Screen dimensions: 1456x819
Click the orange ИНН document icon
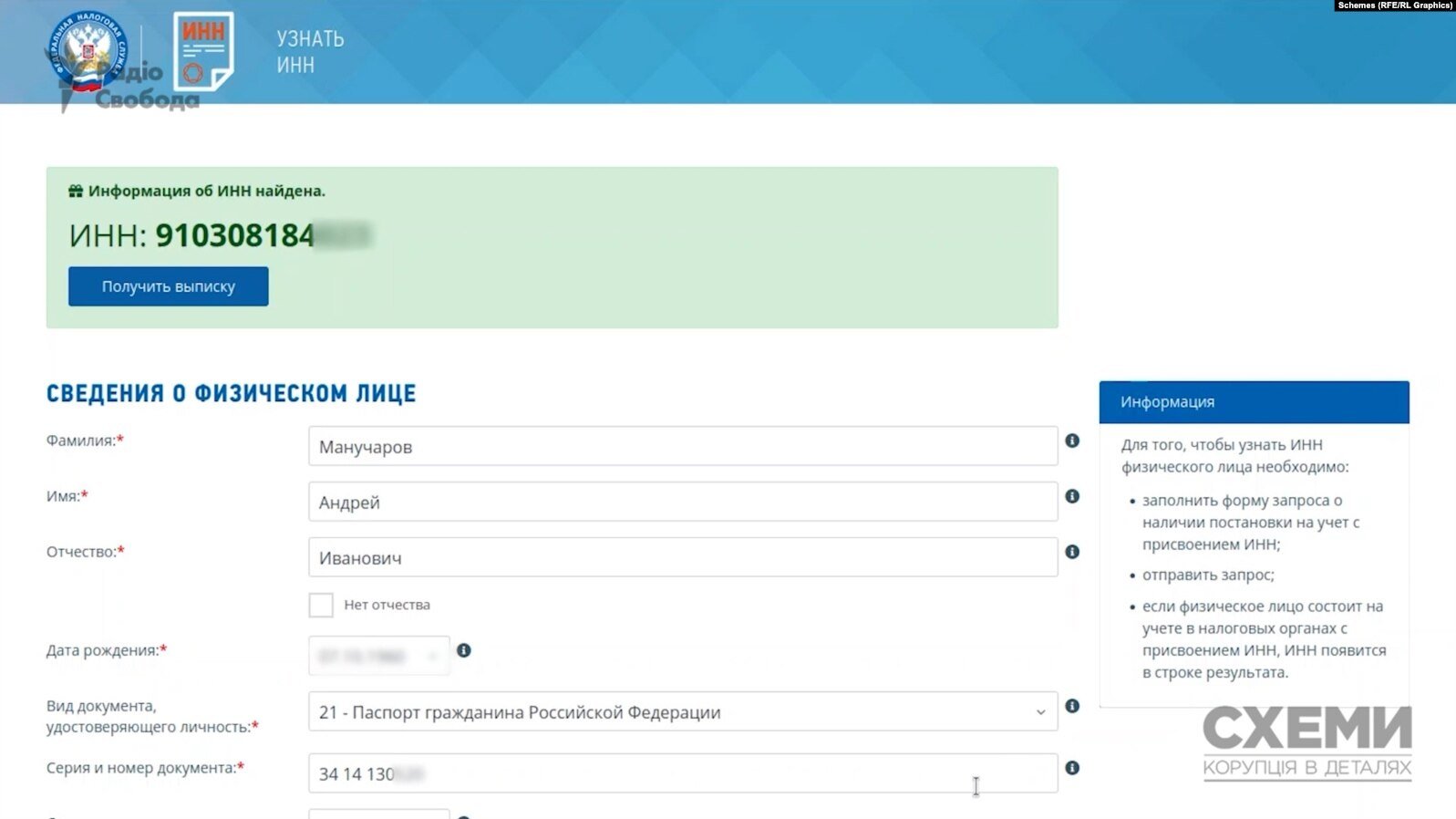coord(203,51)
